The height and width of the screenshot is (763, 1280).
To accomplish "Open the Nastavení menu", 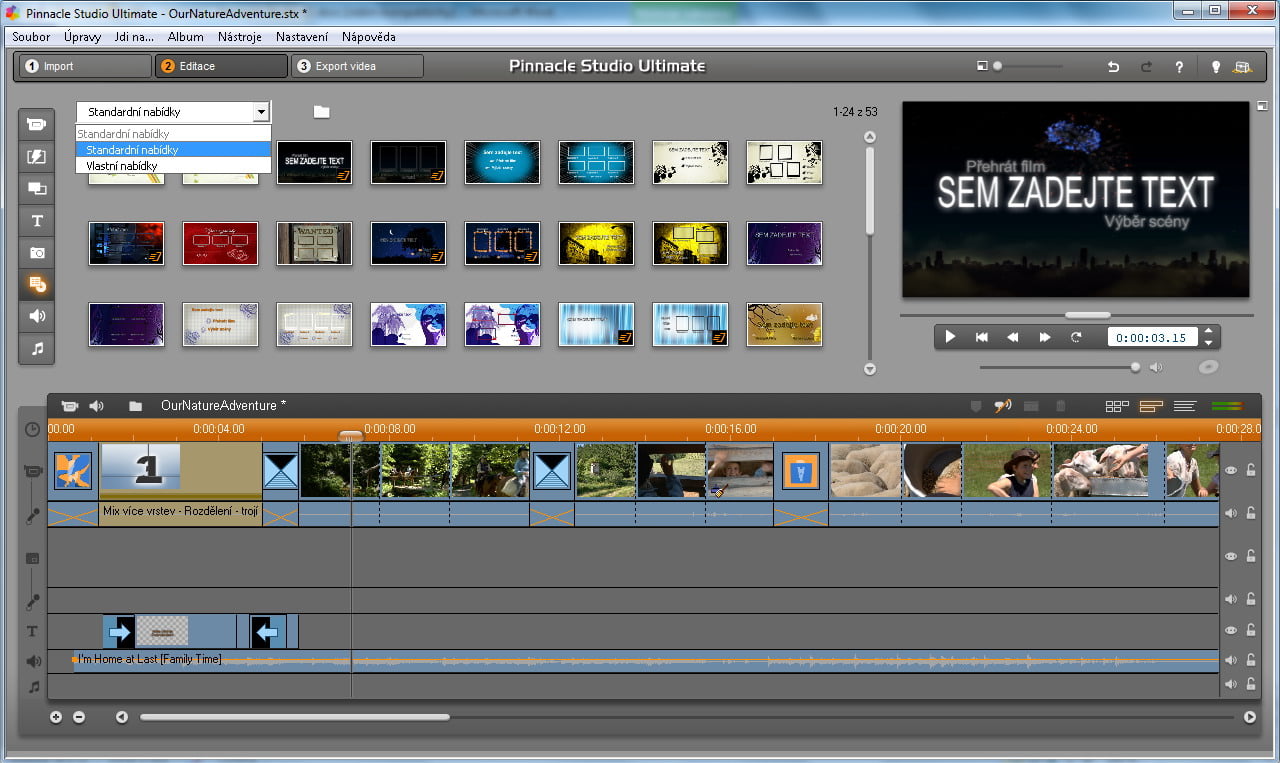I will pos(301,37).
